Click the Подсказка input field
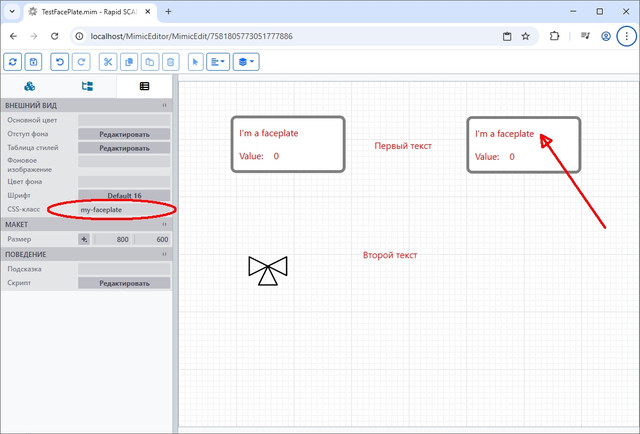Image resolution: width=640 pixels, height=434 pixels. tap(124, 269)
